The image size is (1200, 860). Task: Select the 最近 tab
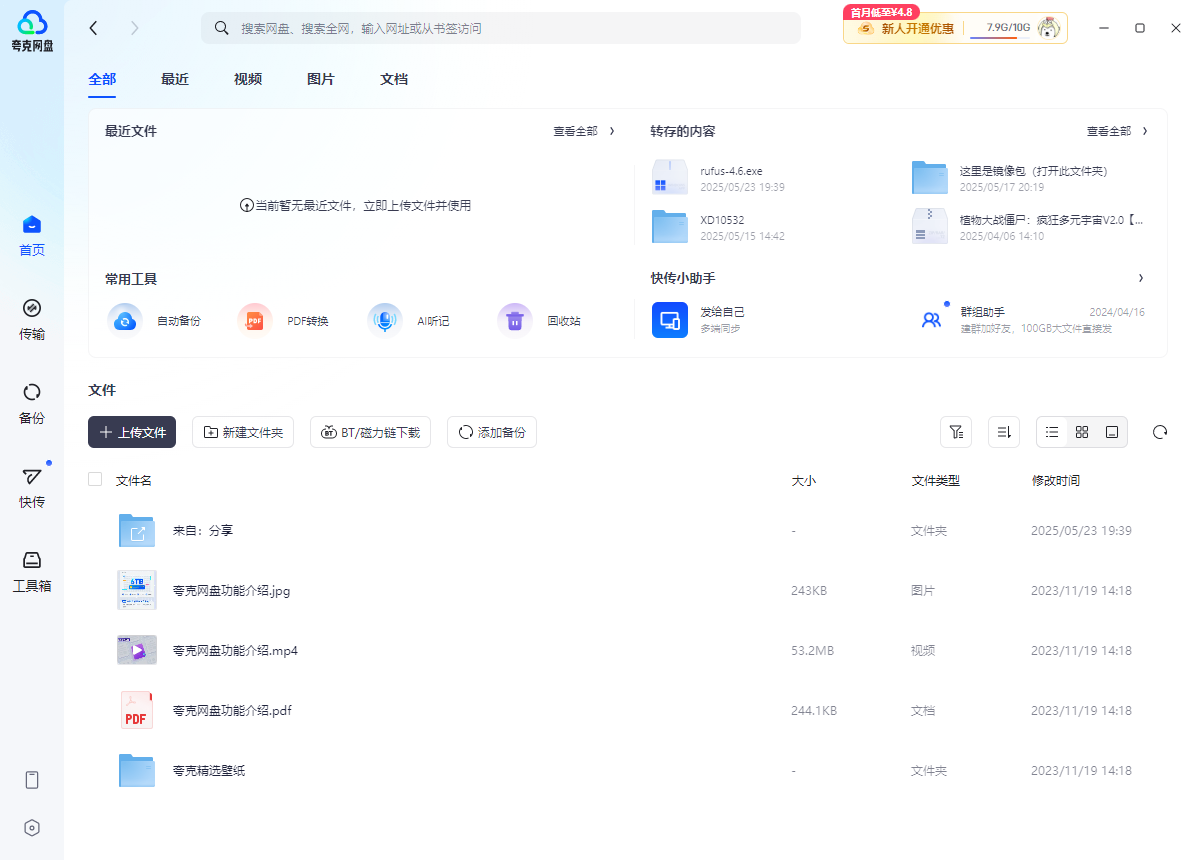[x=175, y=79]
